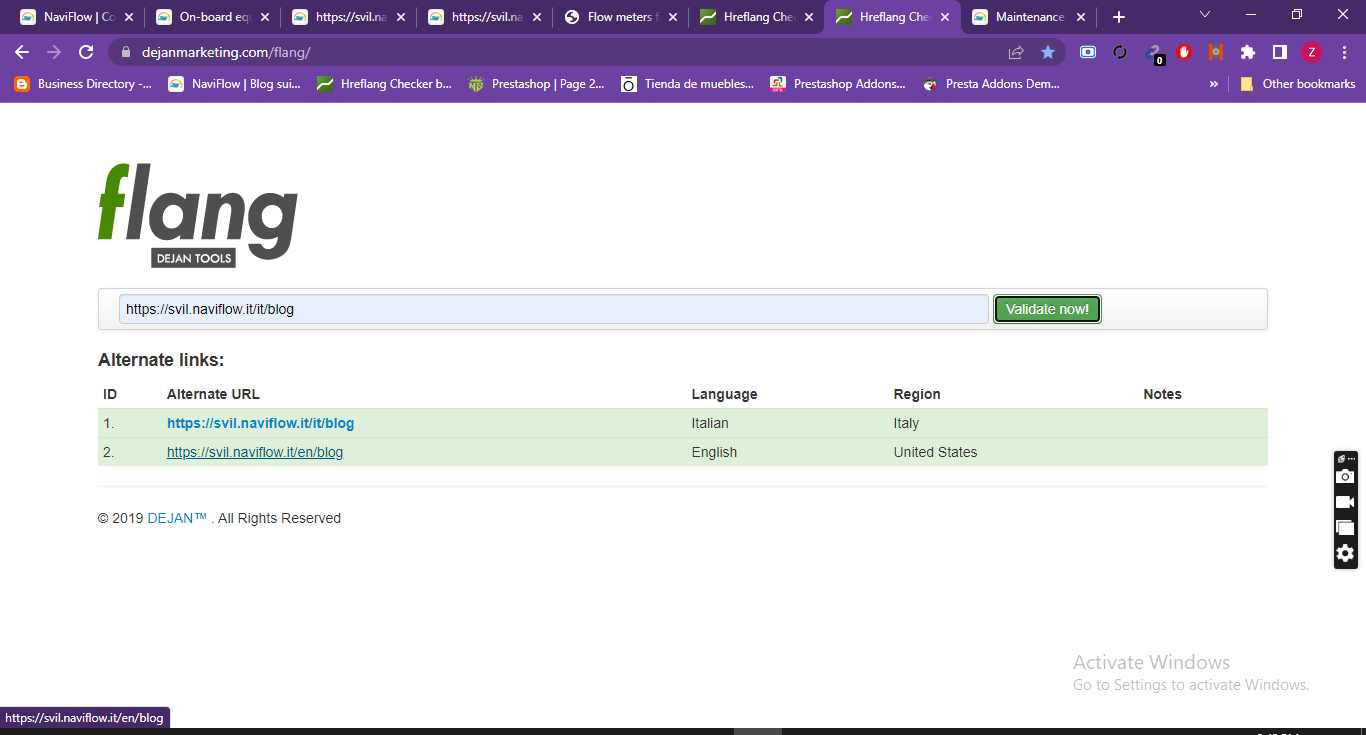Open the Presta Addons Demo bookmark
This screenshot has width=1366, height=735.
pos(992,84)
